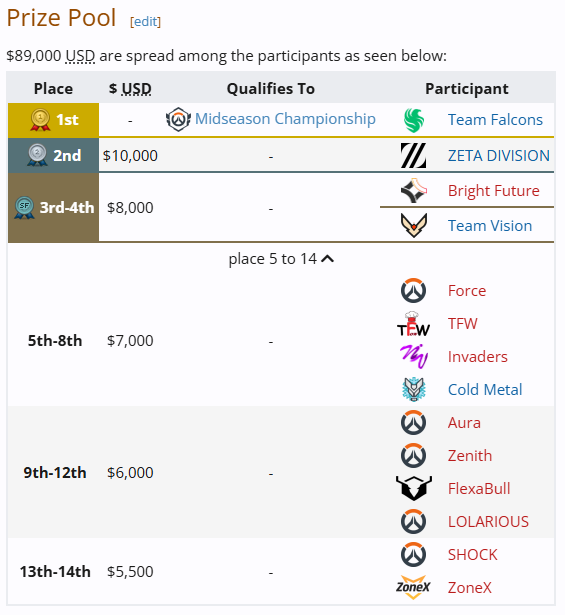The image size is (565, 615).
Task: Click the Team Vision logo icon
Action: [414, 226]
